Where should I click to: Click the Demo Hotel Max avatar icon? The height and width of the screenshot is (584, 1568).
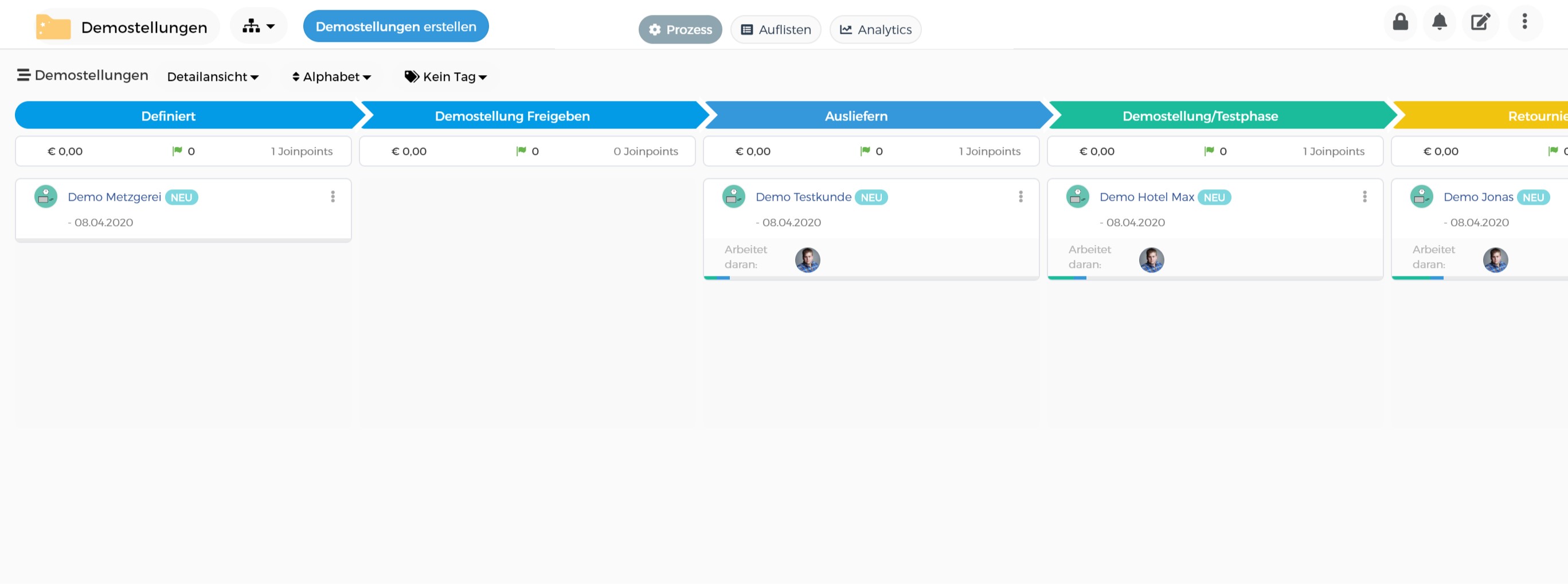point(1077,197)
